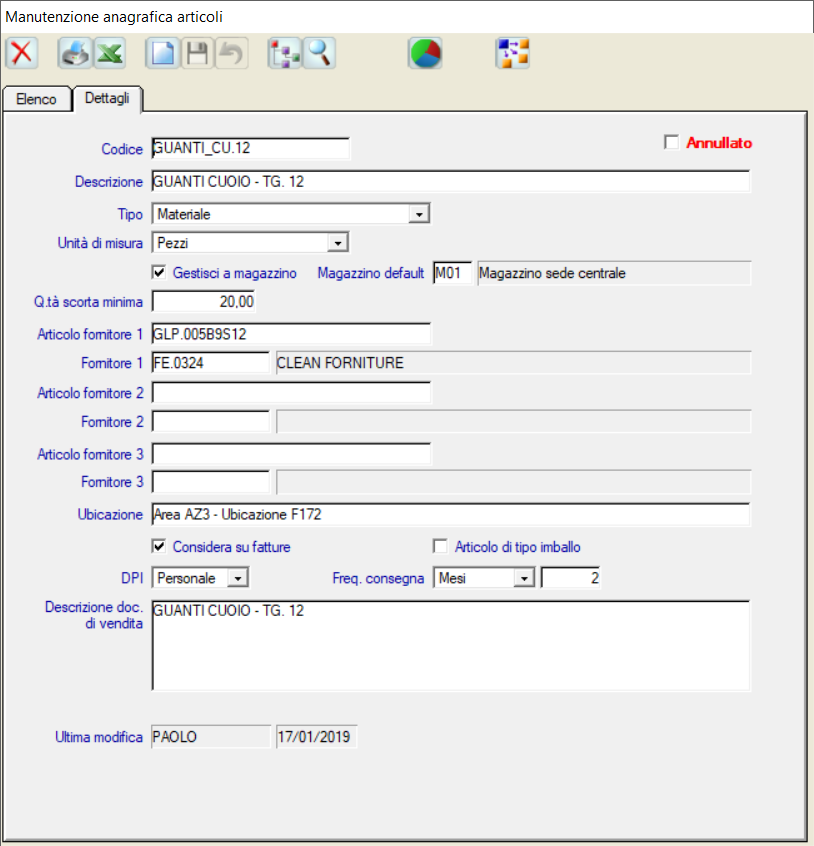Undo changes with curved arrow icon
The image size is (814, 846).
pyautogui.click(x=232, y=53)
